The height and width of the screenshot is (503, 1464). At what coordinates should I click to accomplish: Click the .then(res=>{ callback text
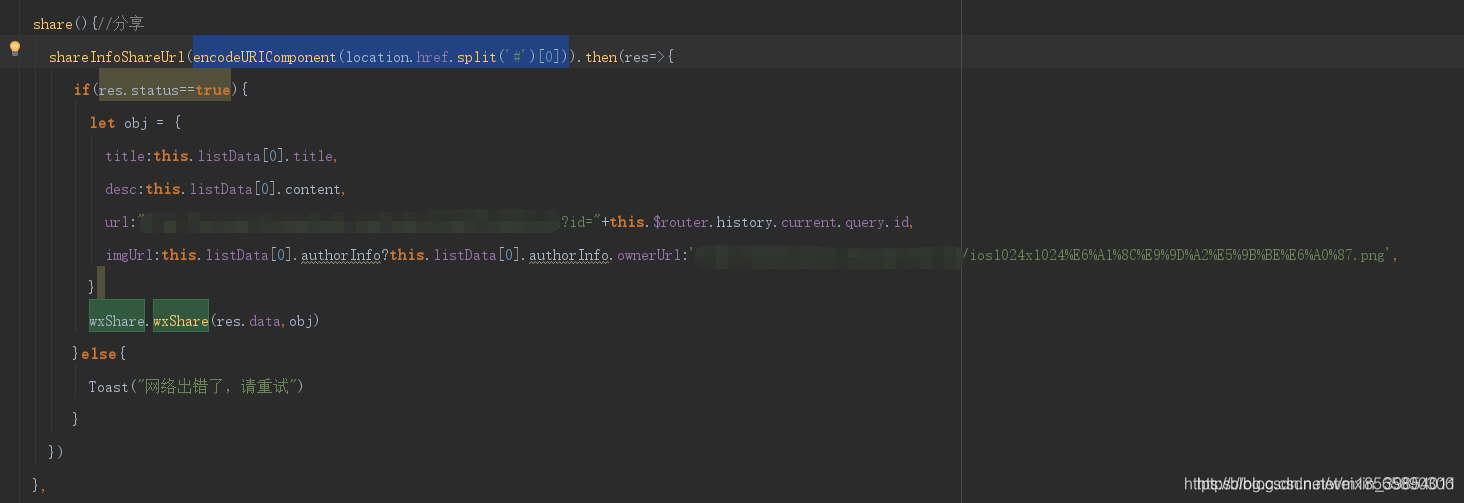624,57
